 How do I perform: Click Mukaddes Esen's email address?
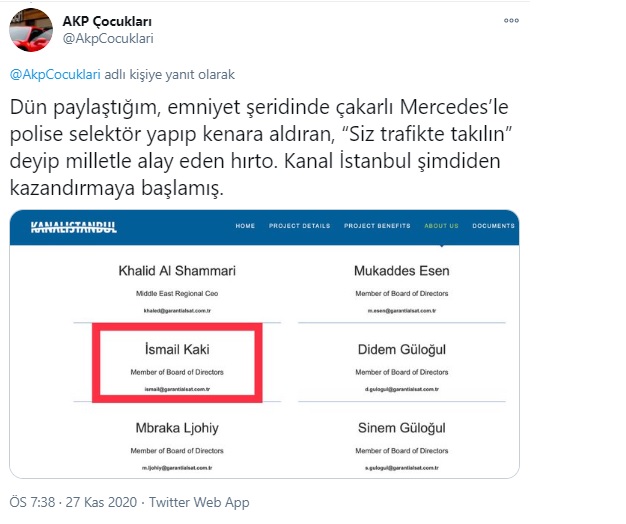click(x=402, y=310)
